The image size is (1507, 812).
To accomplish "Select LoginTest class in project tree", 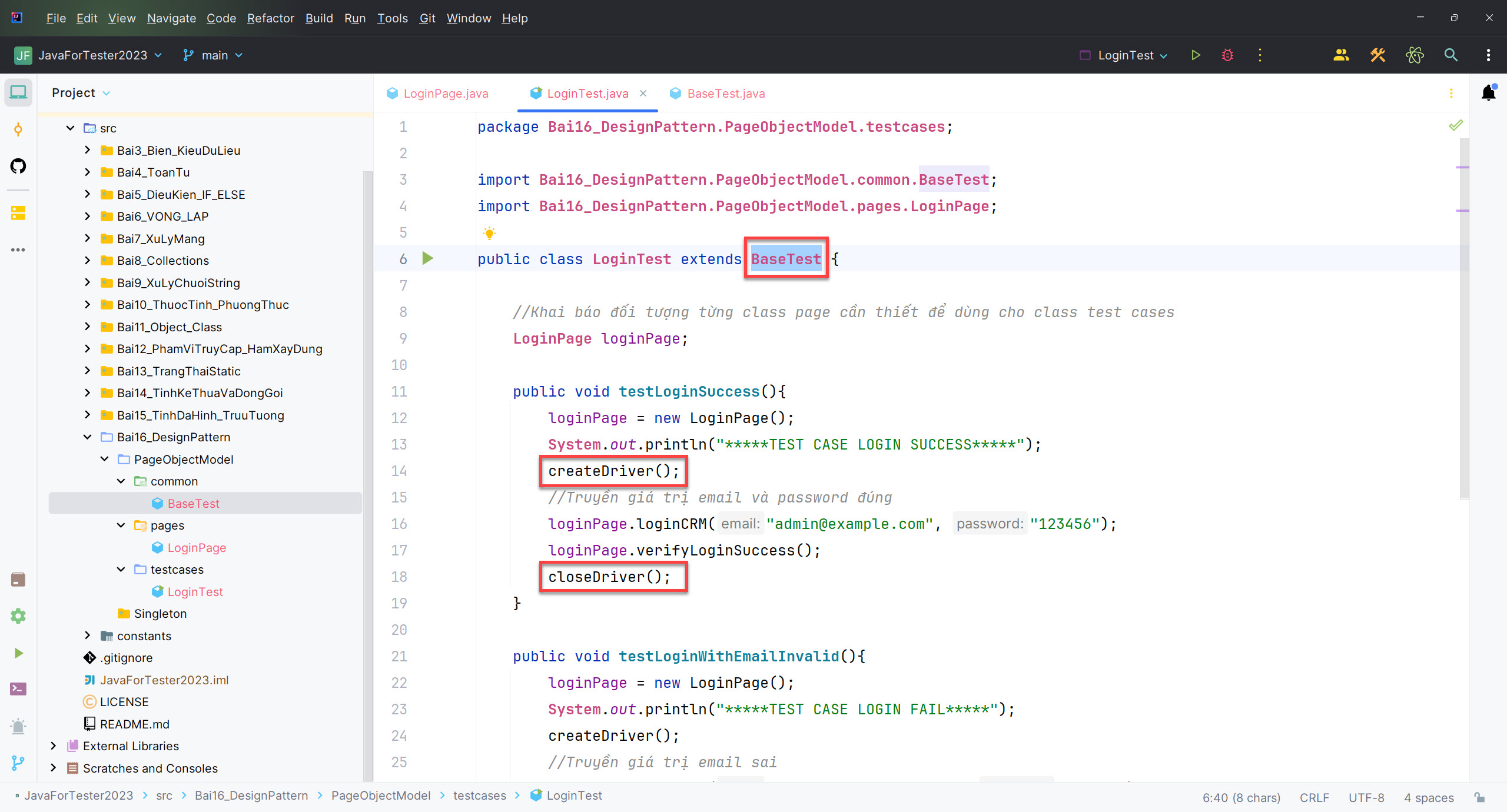I will (195, 592).
